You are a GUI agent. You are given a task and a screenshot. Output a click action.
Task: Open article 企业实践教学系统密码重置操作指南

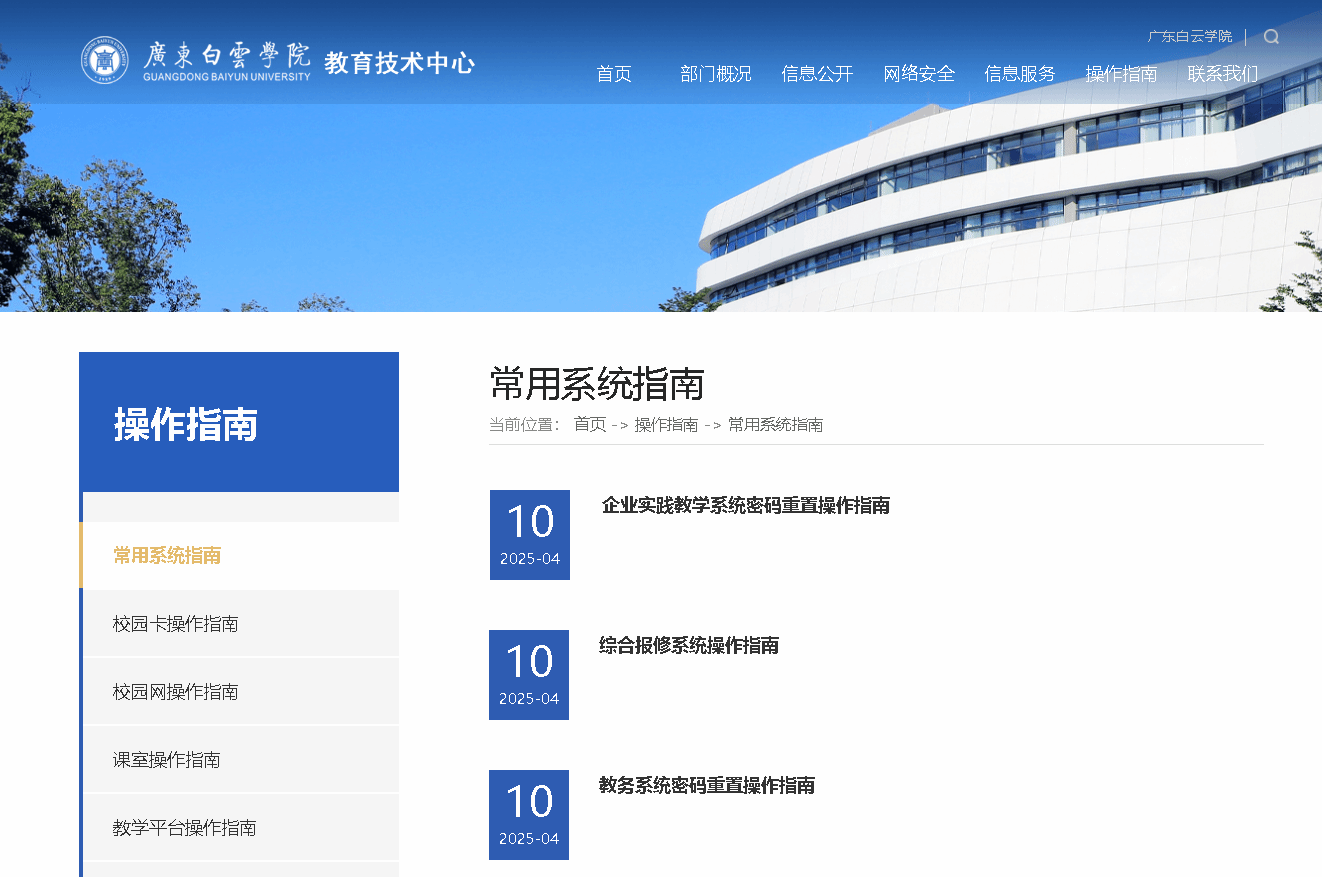(745, 506)
